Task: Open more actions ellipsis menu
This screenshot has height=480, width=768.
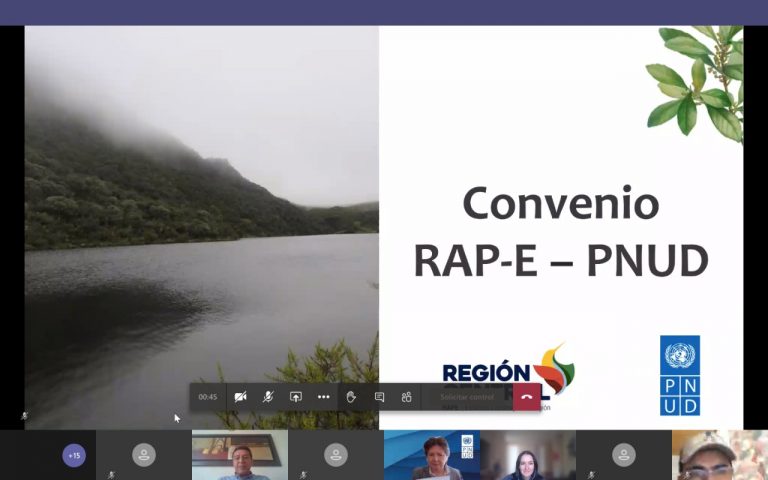Action: coord(323,397)
